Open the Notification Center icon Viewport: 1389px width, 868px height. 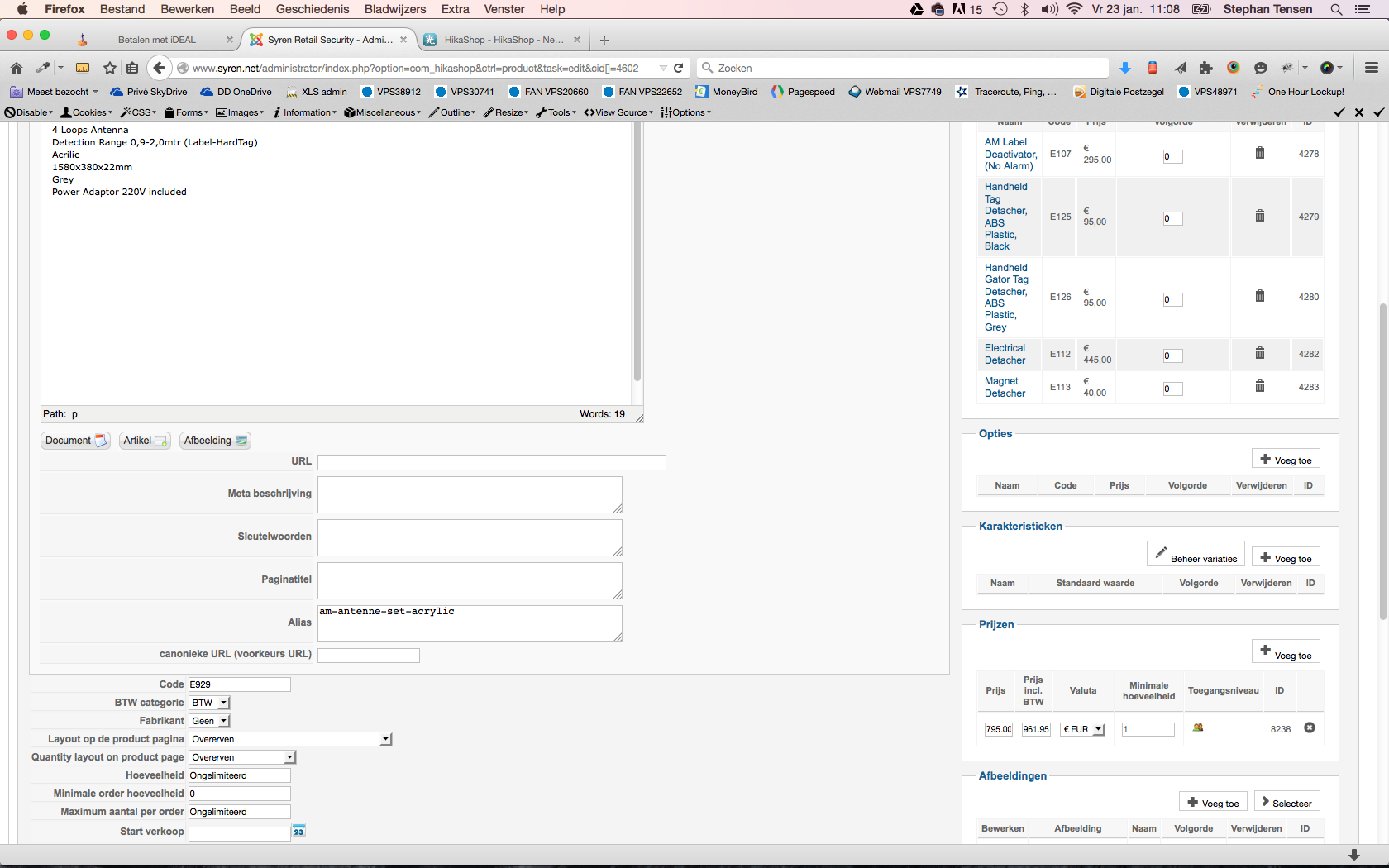pyautogui.click(x=1363, y=9)
